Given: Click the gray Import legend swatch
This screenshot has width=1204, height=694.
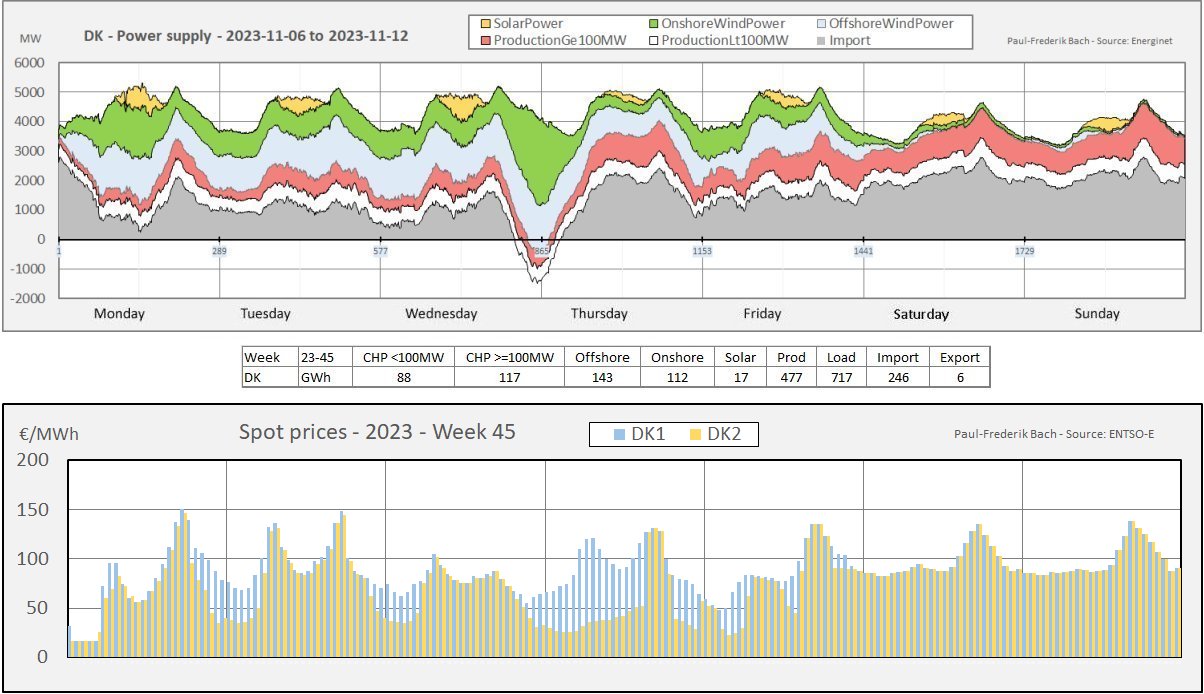Looking at the screenshot, I should pos(821,40).
